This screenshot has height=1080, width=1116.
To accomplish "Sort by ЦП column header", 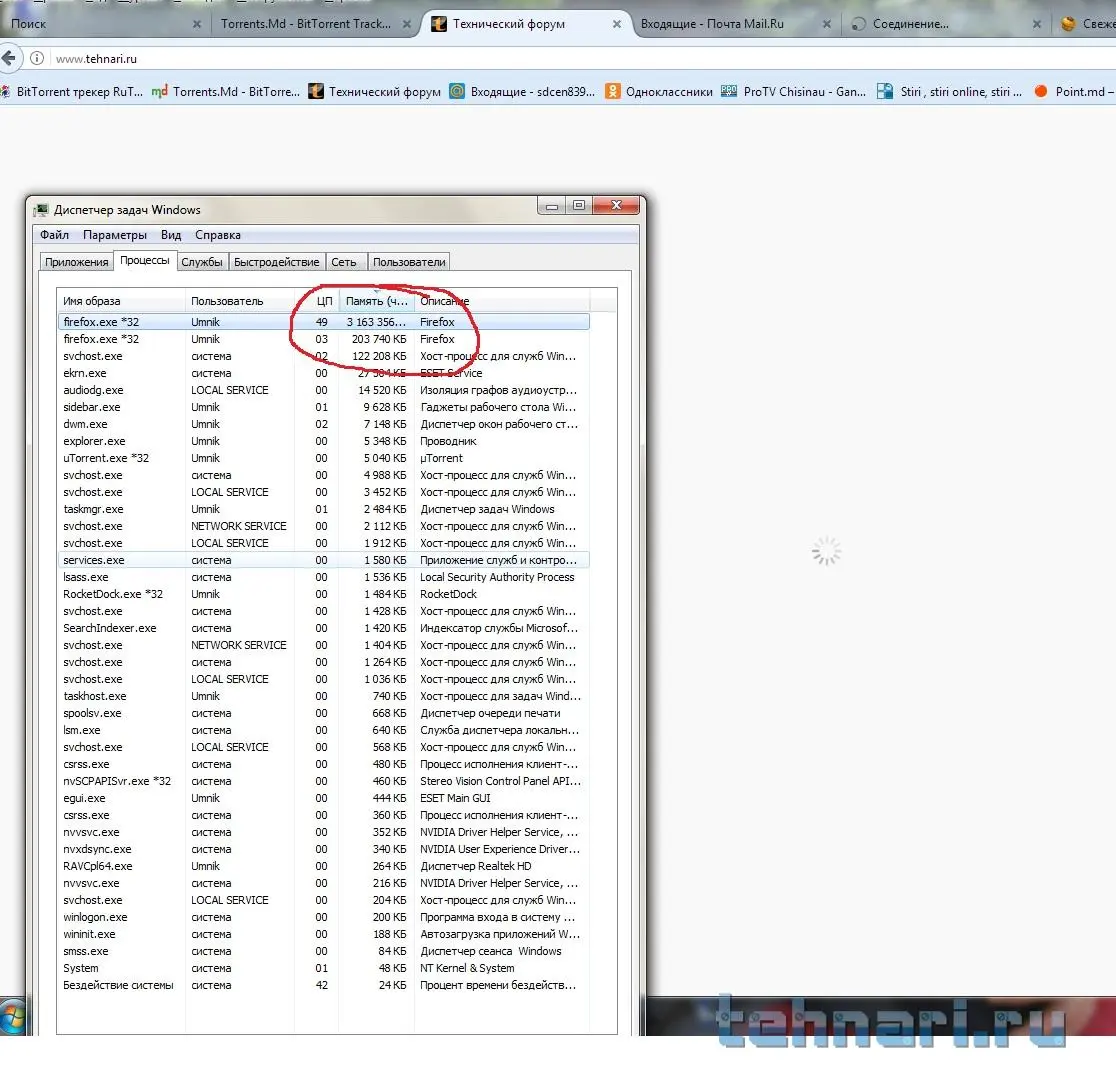I will [317, 300].
